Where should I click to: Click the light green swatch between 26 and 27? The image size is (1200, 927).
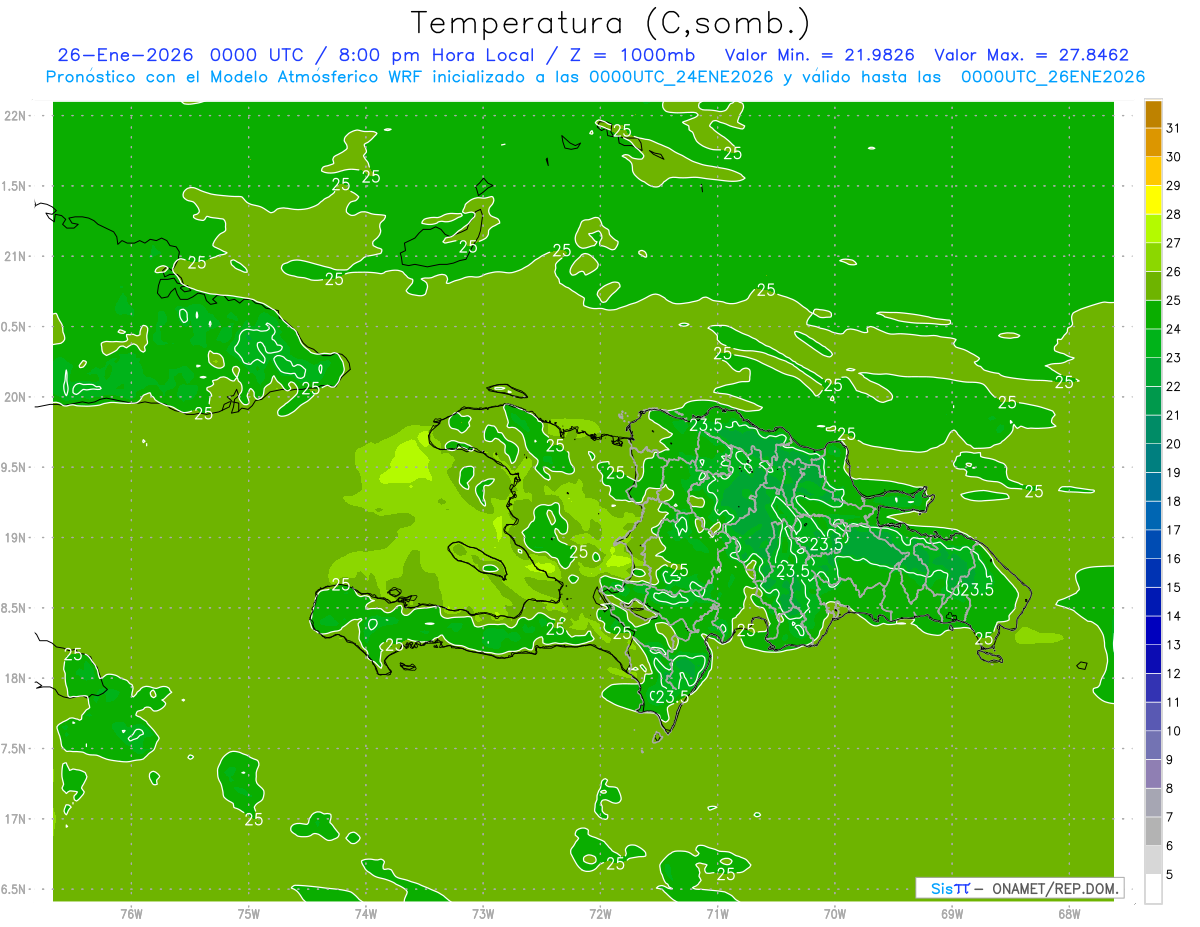pyautogui.click(x=1153, y=257)
